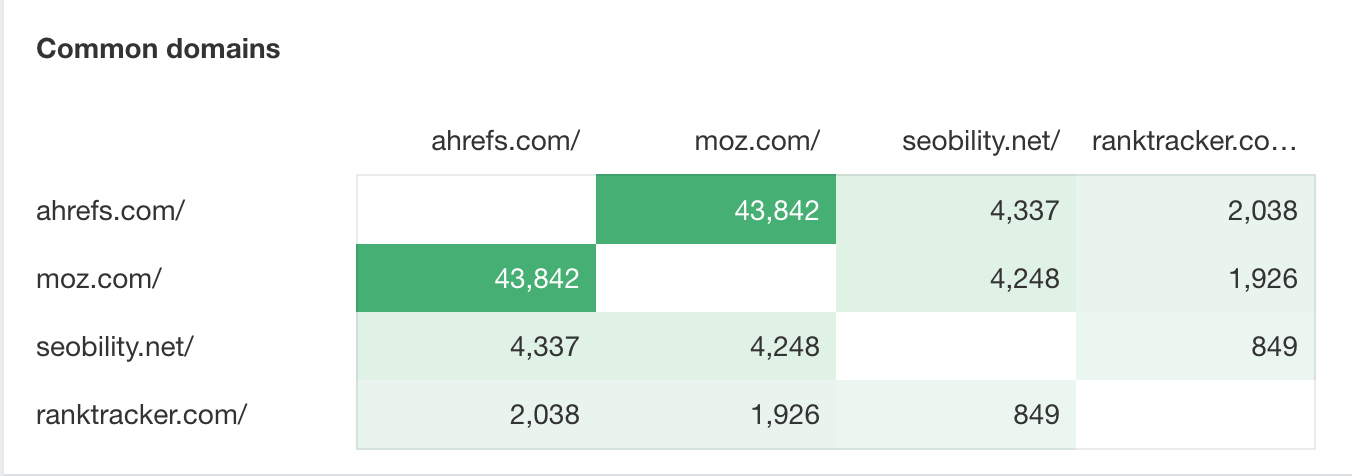
Task: Click the seobility.net/ row label
Action: [x=115, y=347]
